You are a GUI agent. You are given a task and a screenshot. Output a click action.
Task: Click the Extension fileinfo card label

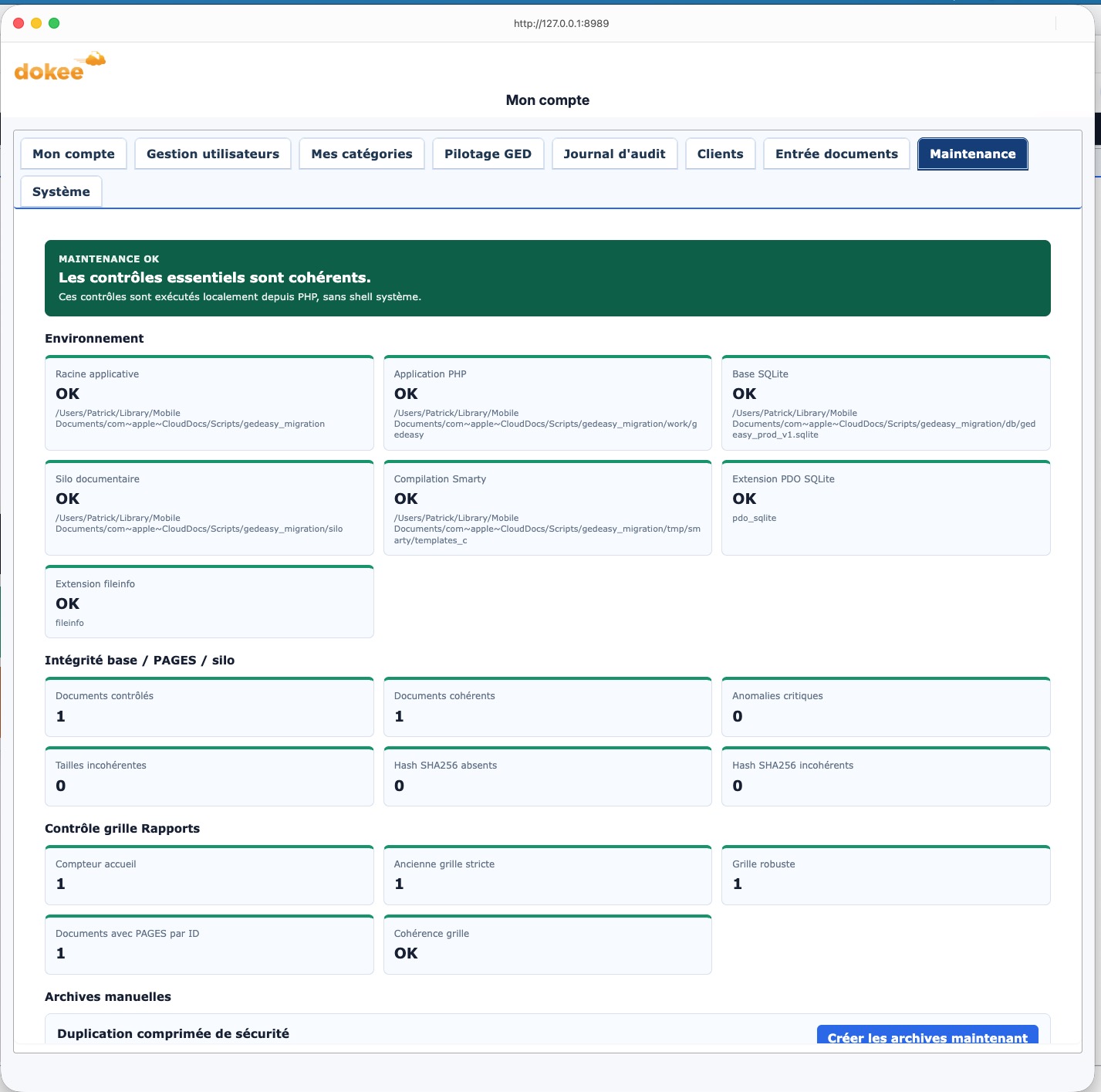(95, 583)
